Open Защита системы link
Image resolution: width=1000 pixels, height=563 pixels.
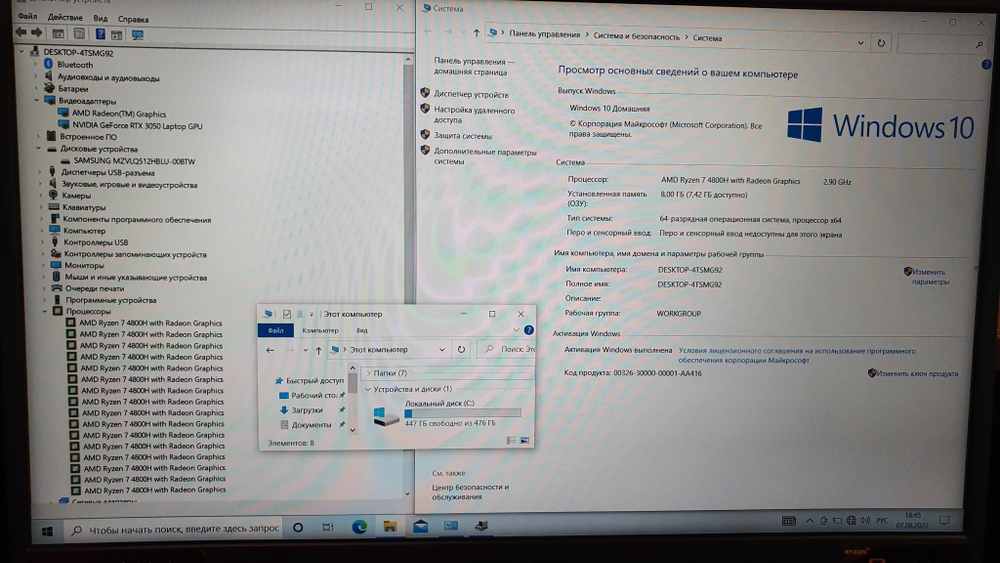pyautogui.click(x=462, y=136)
